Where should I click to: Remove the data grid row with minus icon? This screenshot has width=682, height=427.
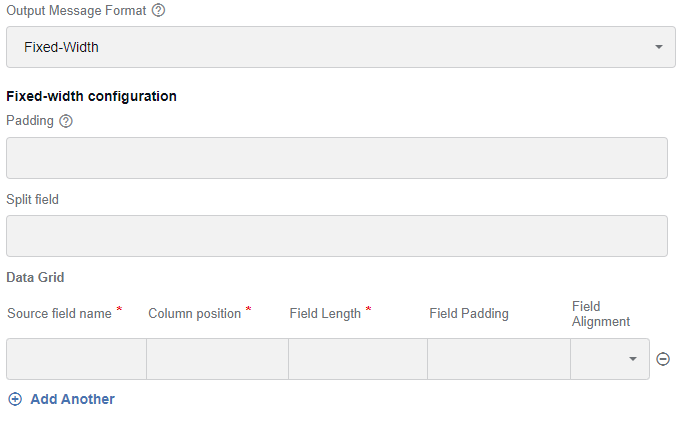[663, 359]
